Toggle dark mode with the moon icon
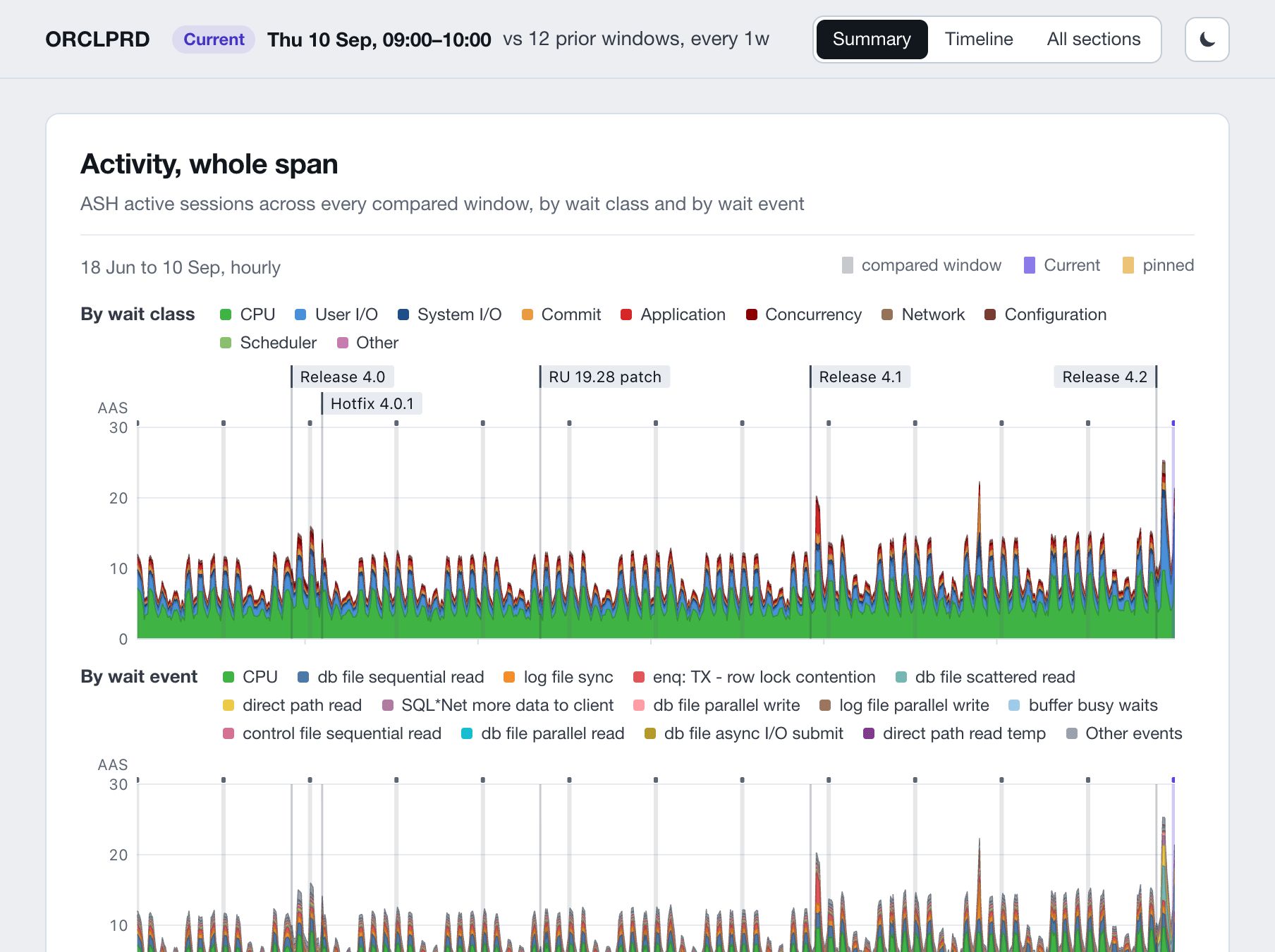Viewport: 1275px width, 952px height. pyautogui.click(x=1207, y=39)
